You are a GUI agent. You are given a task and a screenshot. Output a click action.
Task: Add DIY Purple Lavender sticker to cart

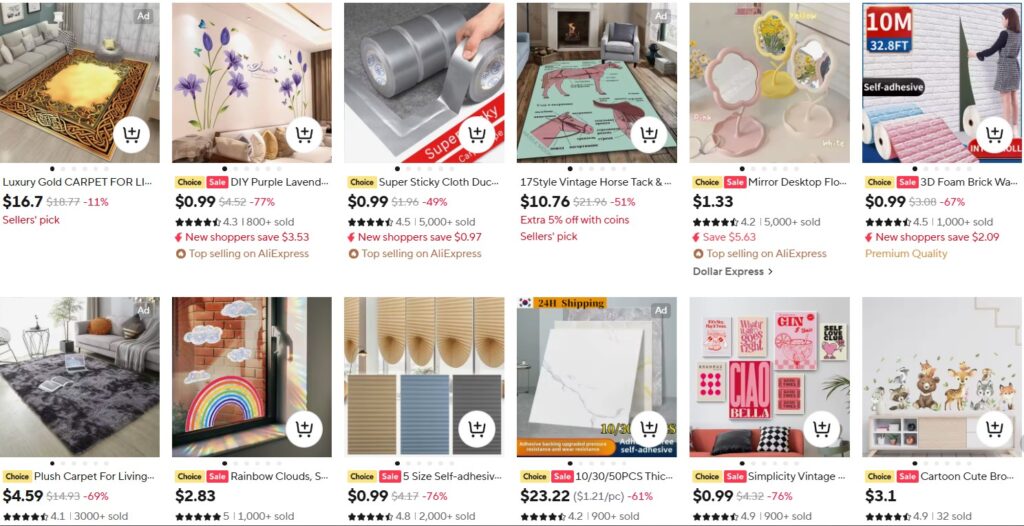click(x=304, y=135)
